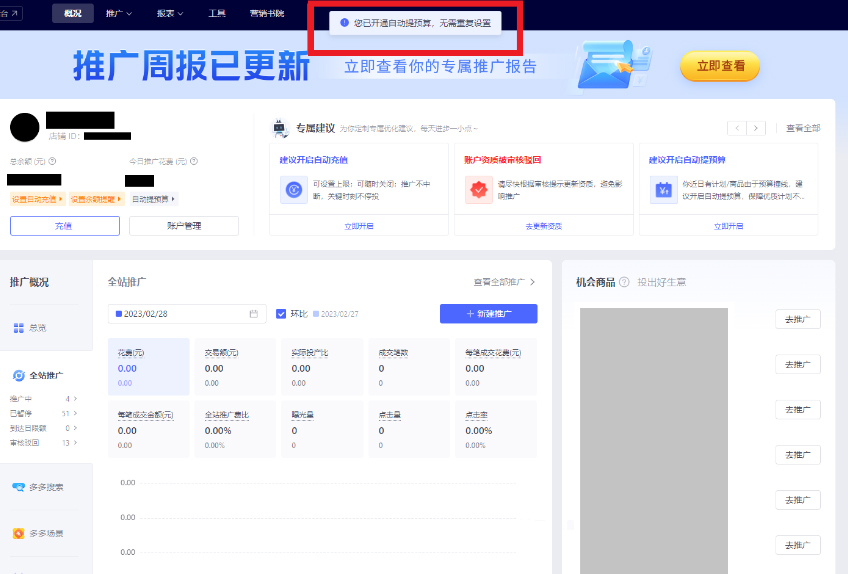
Task: Click info icon in the notification toast
Action: point(344,23)
